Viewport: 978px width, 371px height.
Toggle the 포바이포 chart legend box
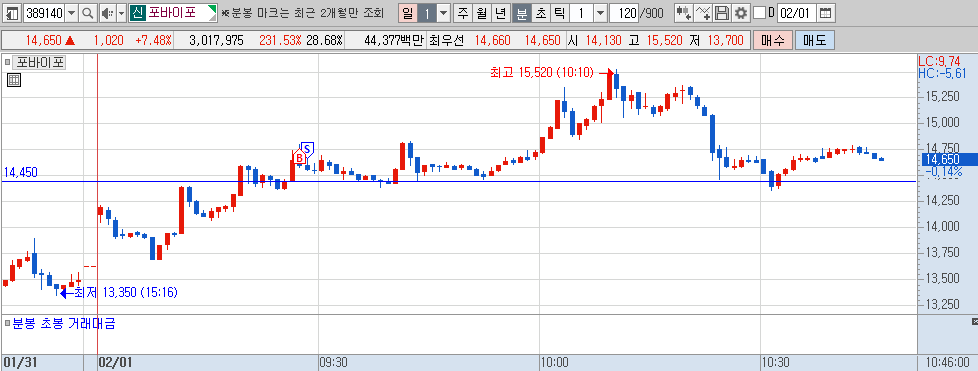(7, 62)
